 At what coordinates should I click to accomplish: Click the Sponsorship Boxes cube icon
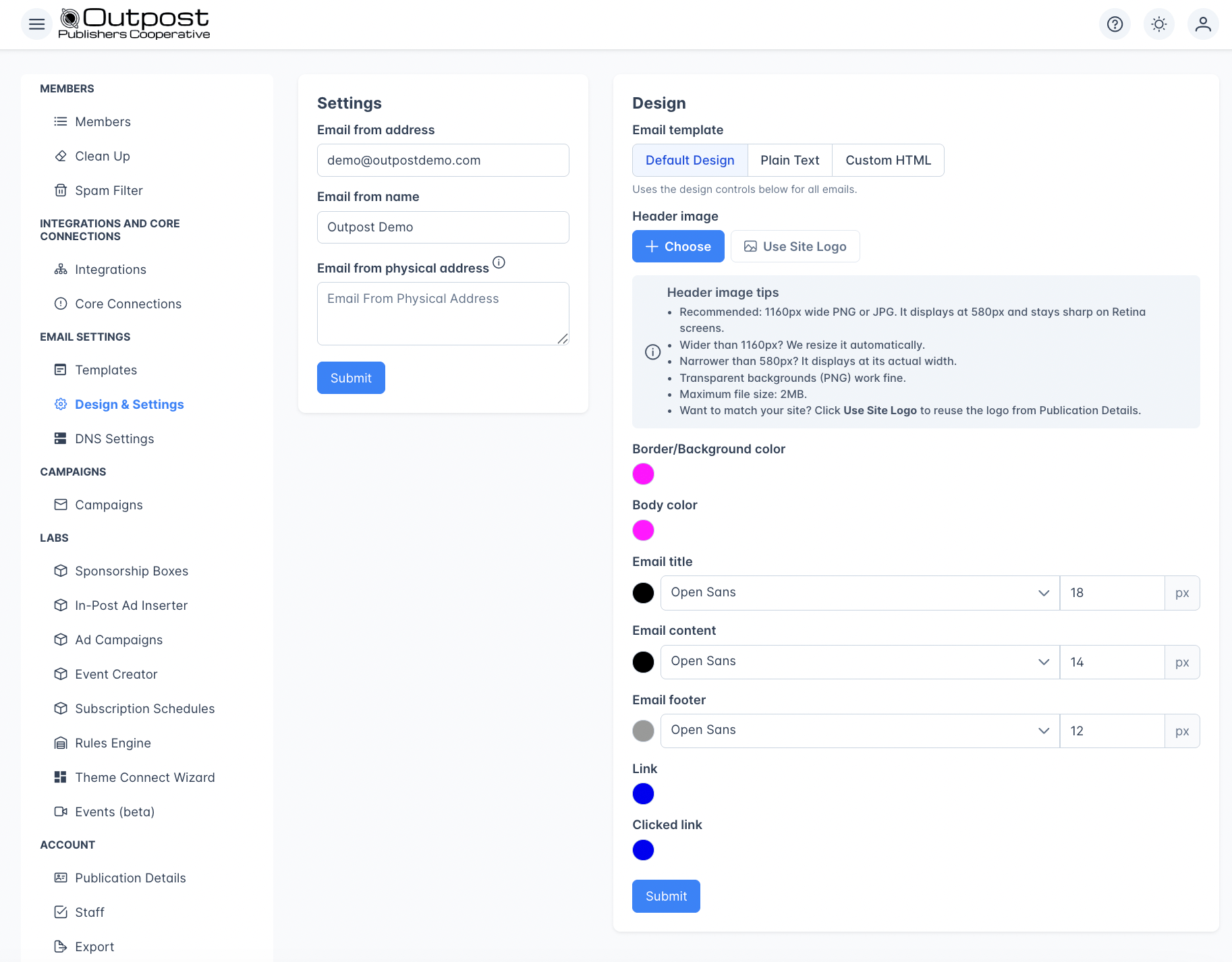pyautogui.click(x=61, y=571)
